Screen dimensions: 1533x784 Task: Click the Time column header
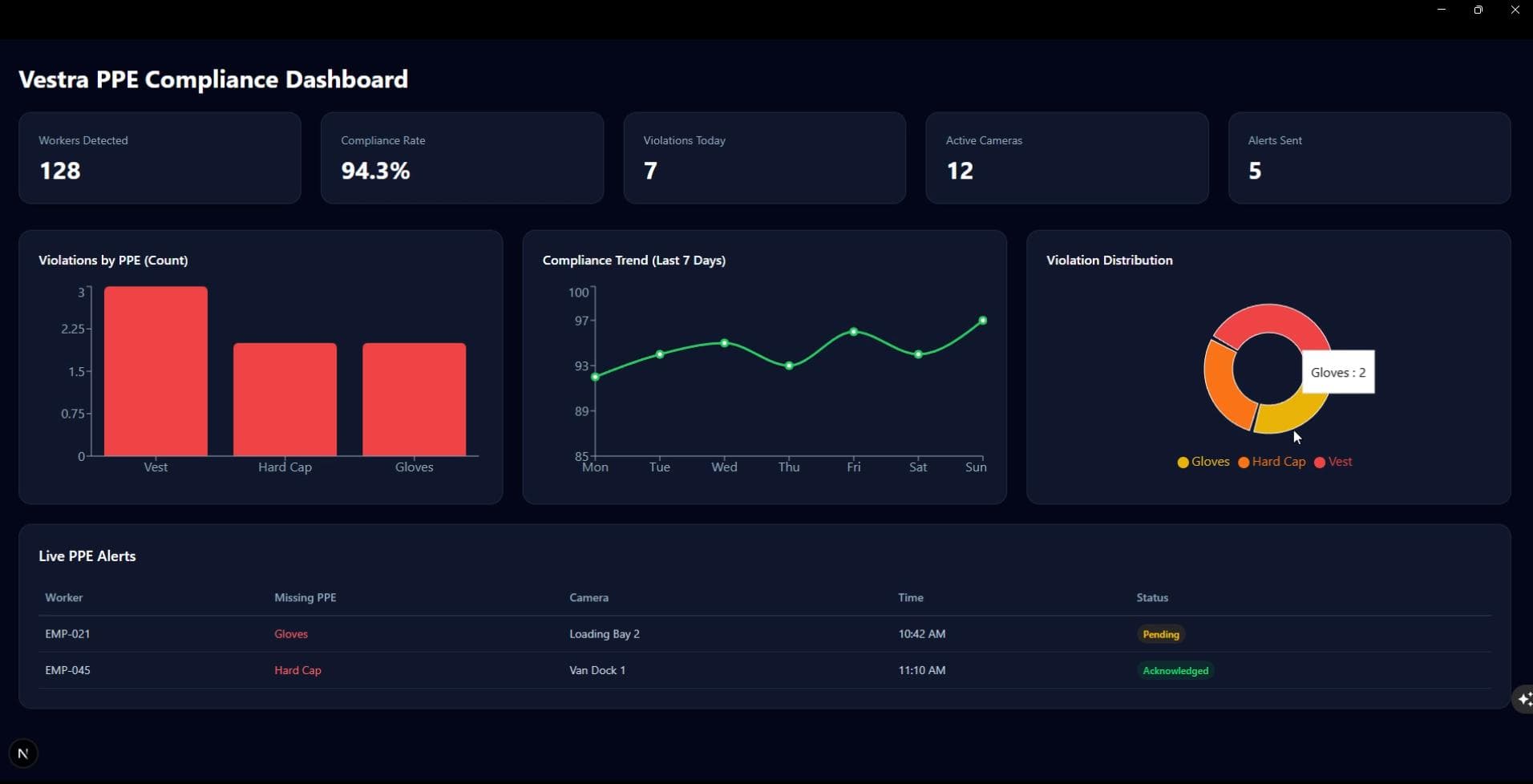tap(911, 598)
